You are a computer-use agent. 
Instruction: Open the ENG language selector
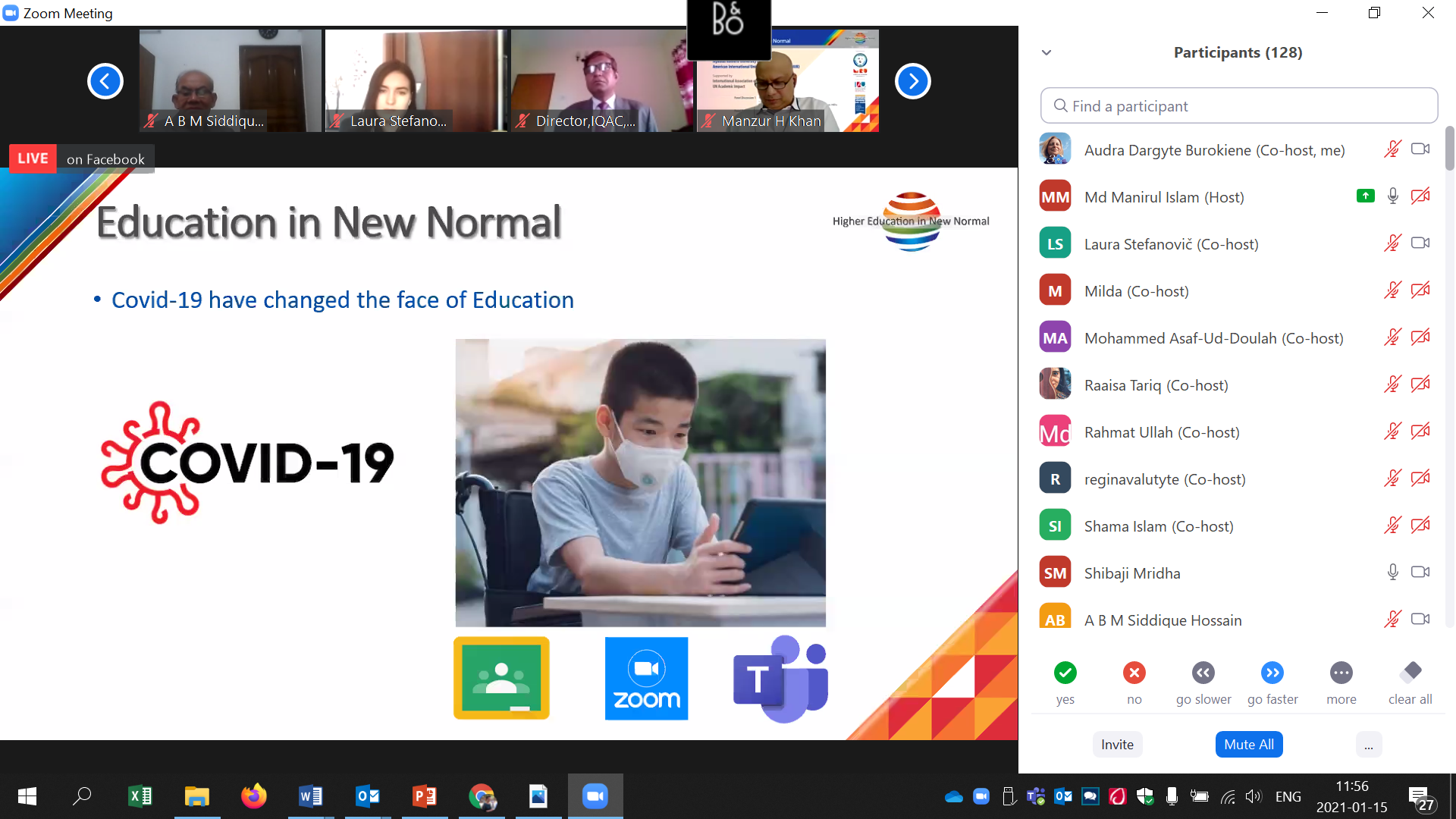[x=1288, y=797]
